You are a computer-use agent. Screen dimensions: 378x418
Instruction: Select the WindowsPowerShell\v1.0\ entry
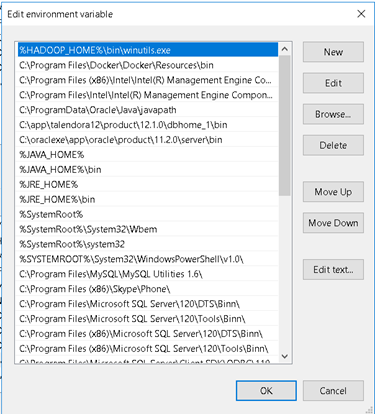click(147, 259)
